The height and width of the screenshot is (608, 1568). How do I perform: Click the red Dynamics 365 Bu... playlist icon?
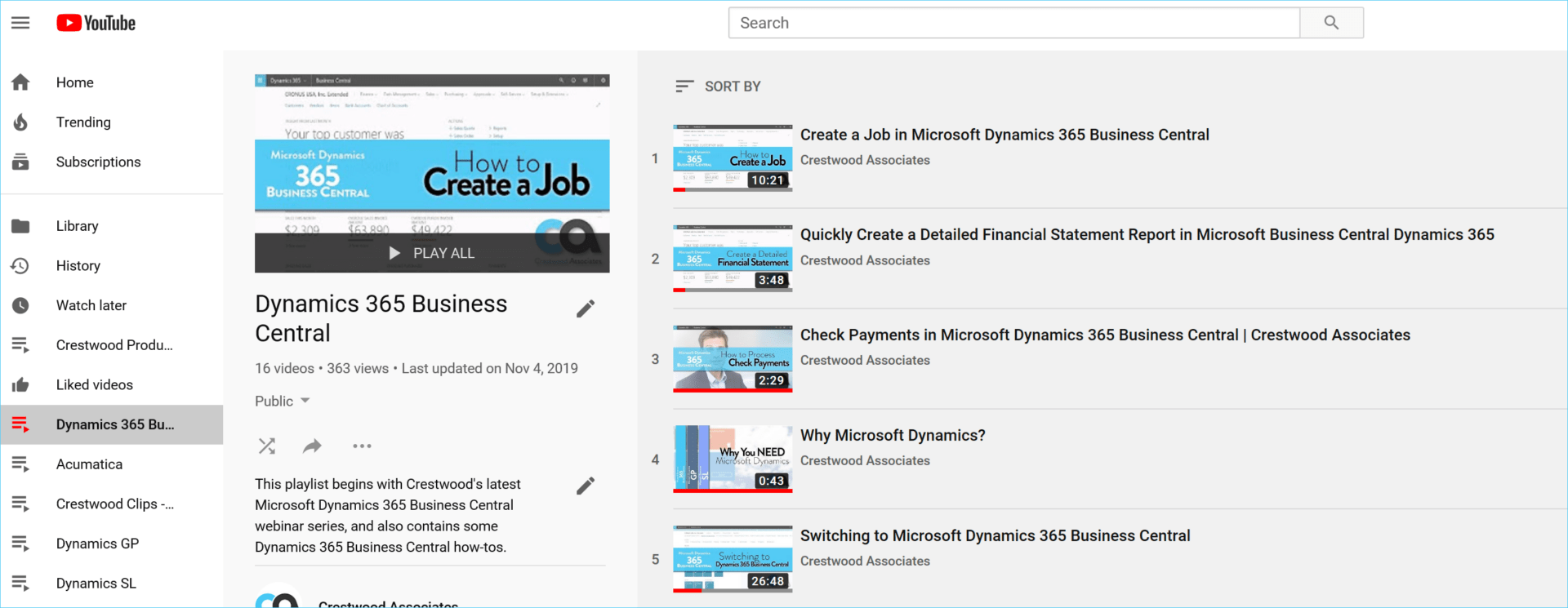click(x=20, y=424)
